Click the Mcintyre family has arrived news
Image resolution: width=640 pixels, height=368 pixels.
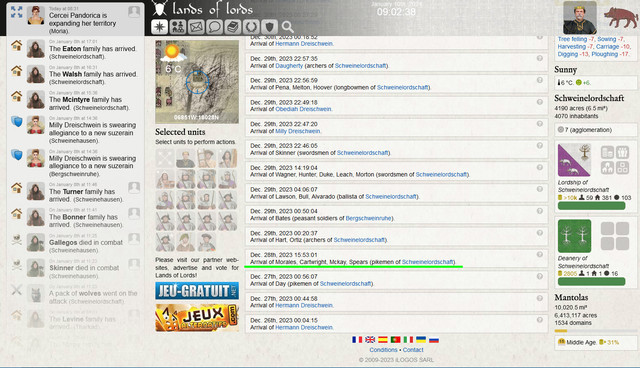76,100
